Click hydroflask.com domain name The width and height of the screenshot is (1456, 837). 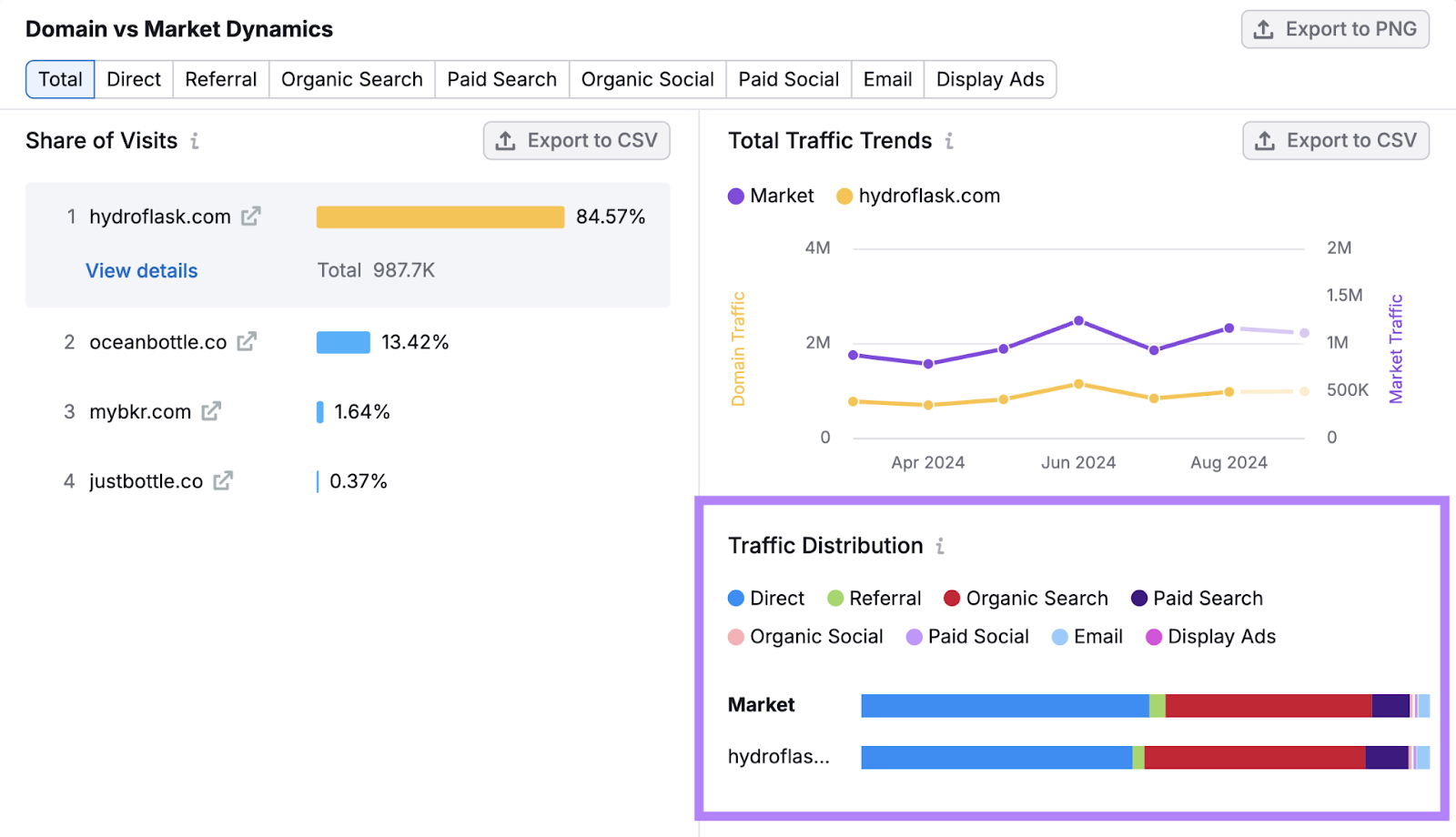pyautogui.click(x=160, y=217)
